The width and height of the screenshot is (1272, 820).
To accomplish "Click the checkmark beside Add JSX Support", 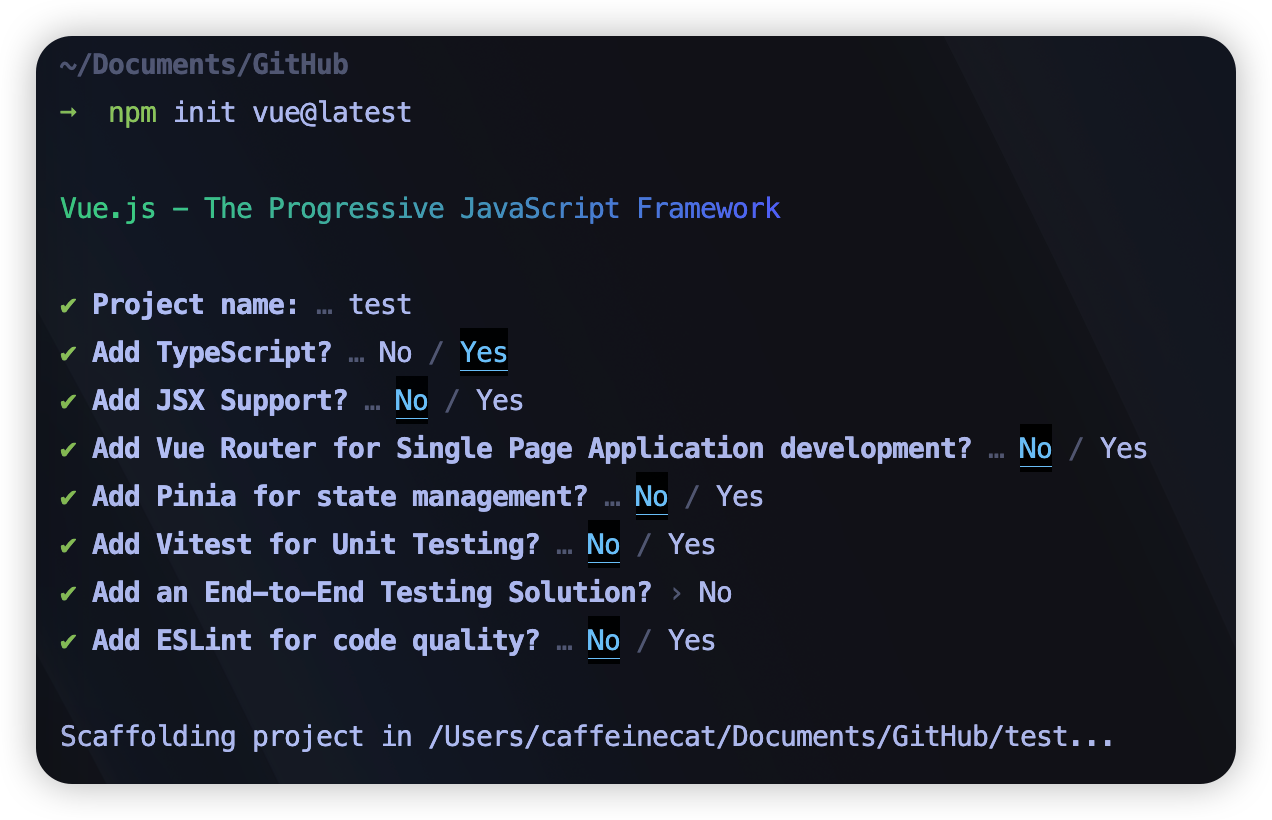I will tap(68, 401).
